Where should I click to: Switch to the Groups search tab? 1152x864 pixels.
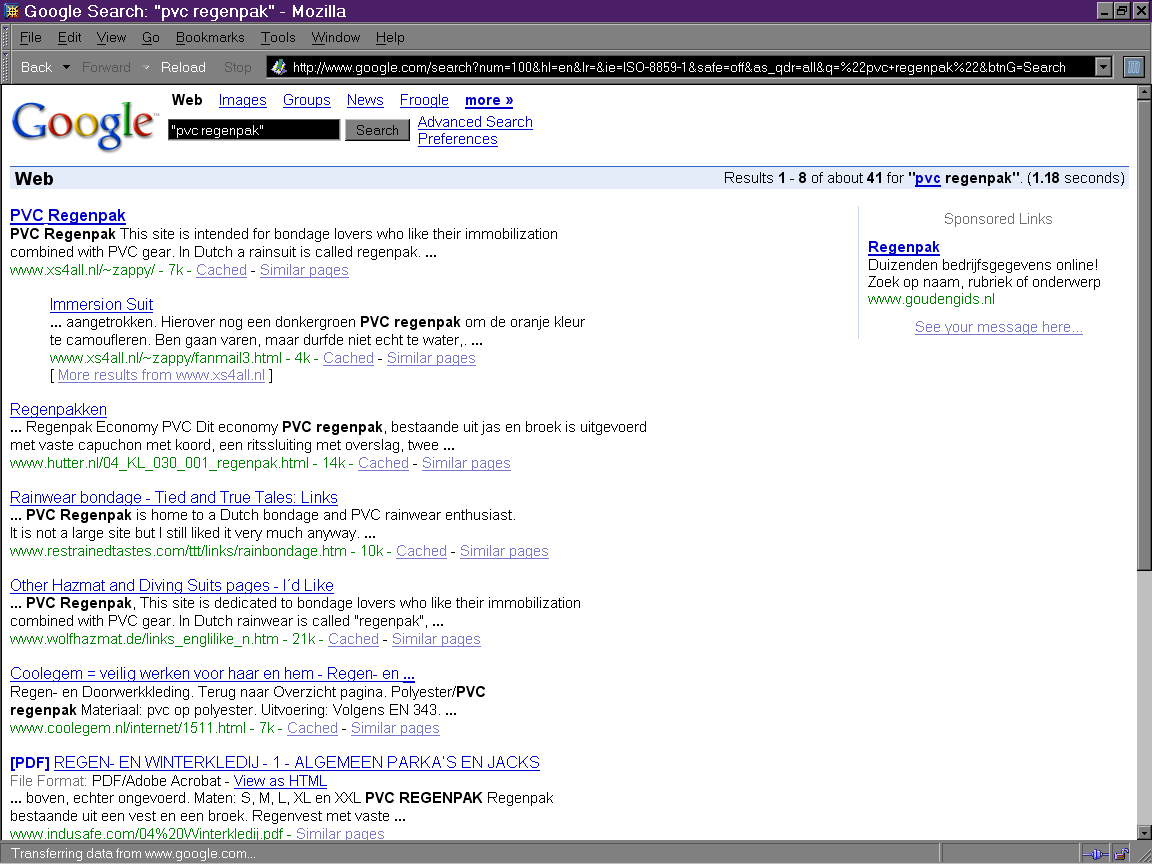306,100
